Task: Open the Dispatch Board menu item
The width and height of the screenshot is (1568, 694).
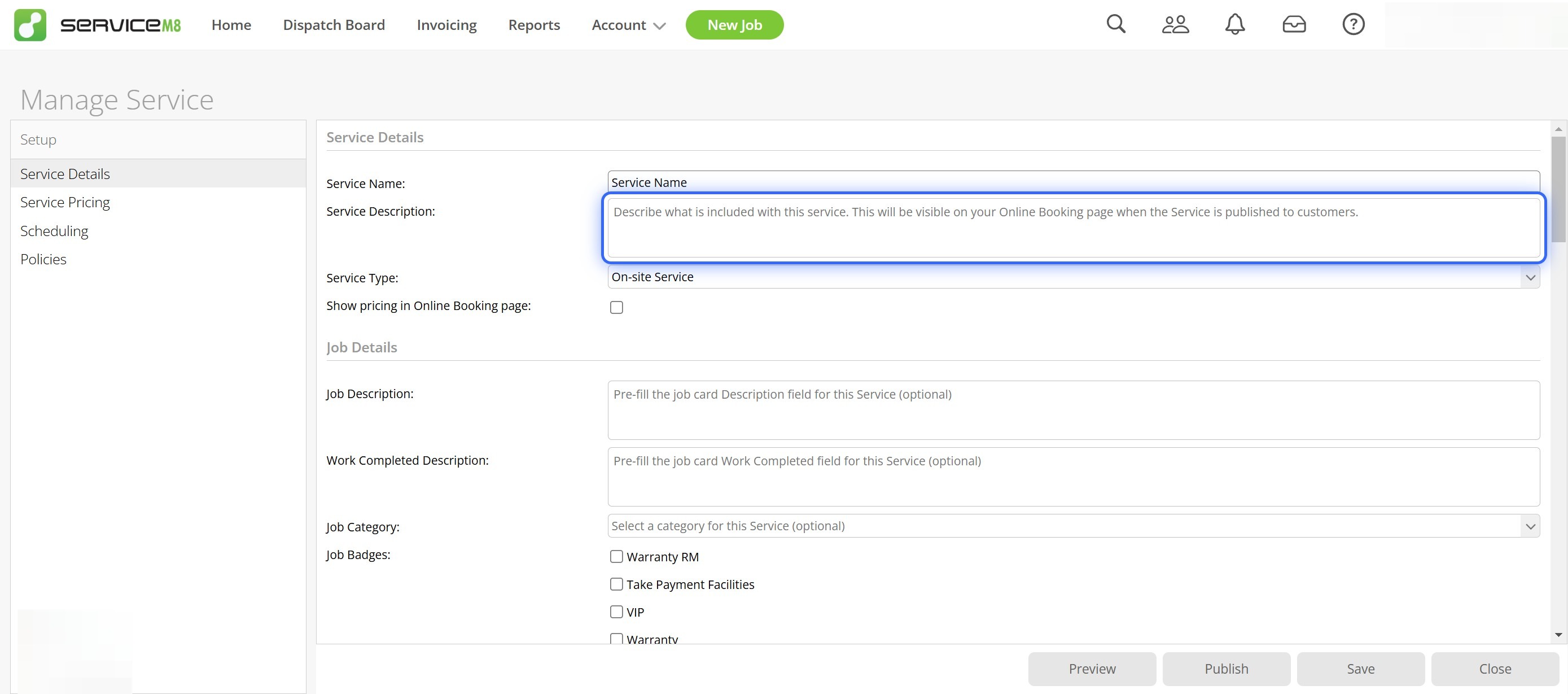Action: click(334, 25)
